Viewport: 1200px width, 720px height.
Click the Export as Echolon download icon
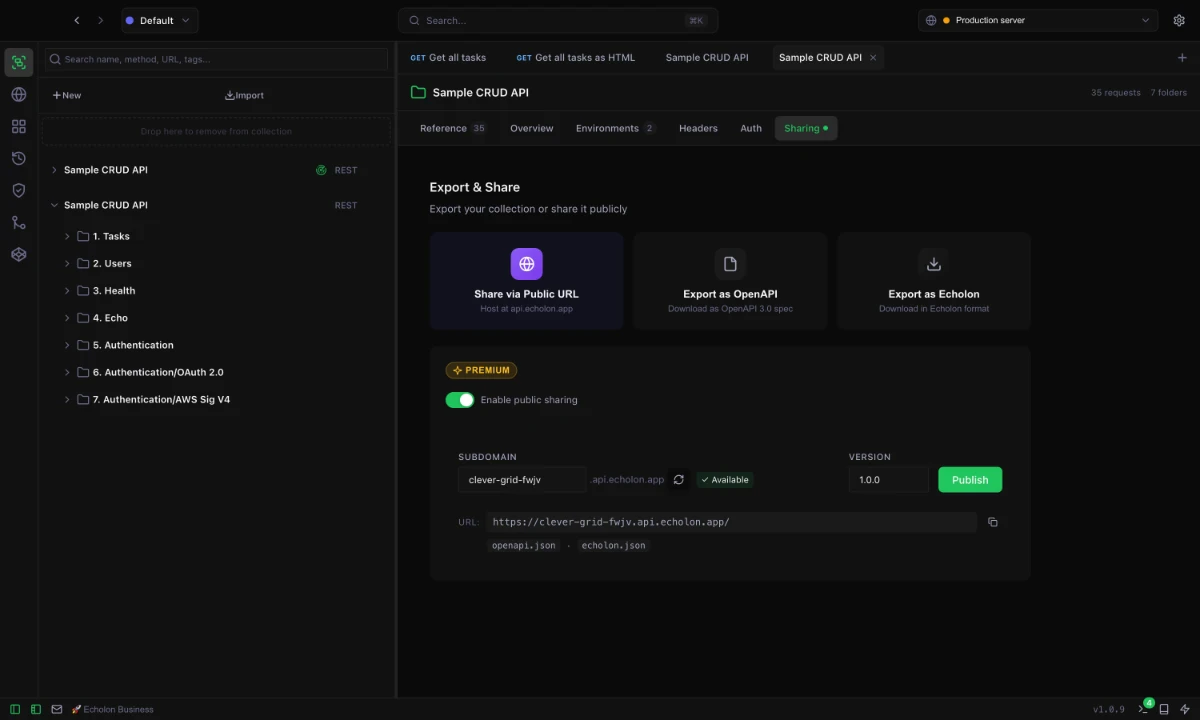click(x=934, y=264)
